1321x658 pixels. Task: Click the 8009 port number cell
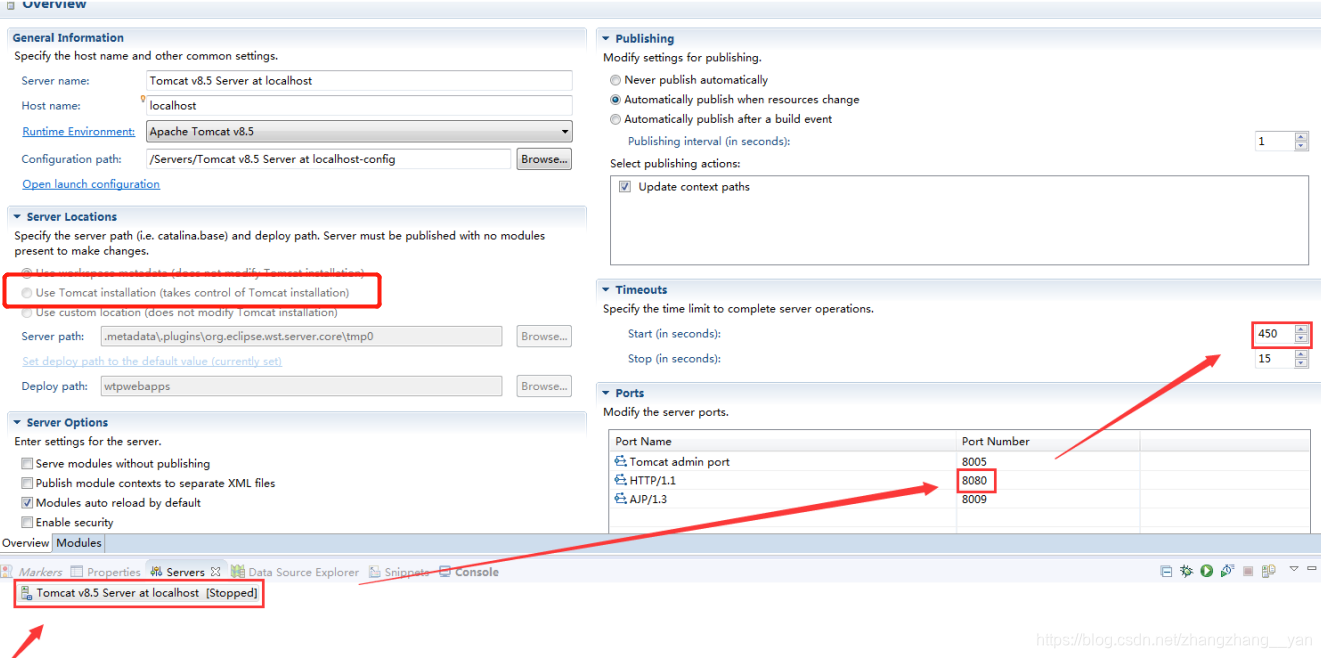click(975, 499)
